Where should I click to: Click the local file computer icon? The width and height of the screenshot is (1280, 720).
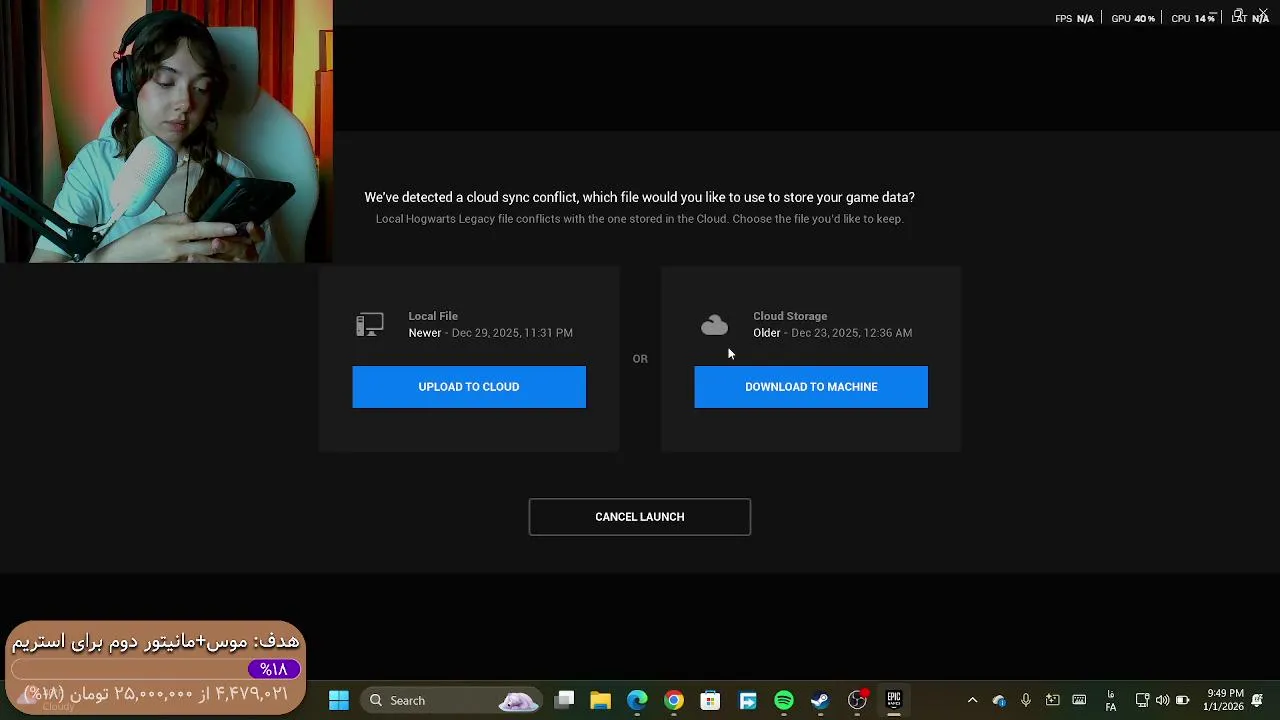(x=370, y=324)
